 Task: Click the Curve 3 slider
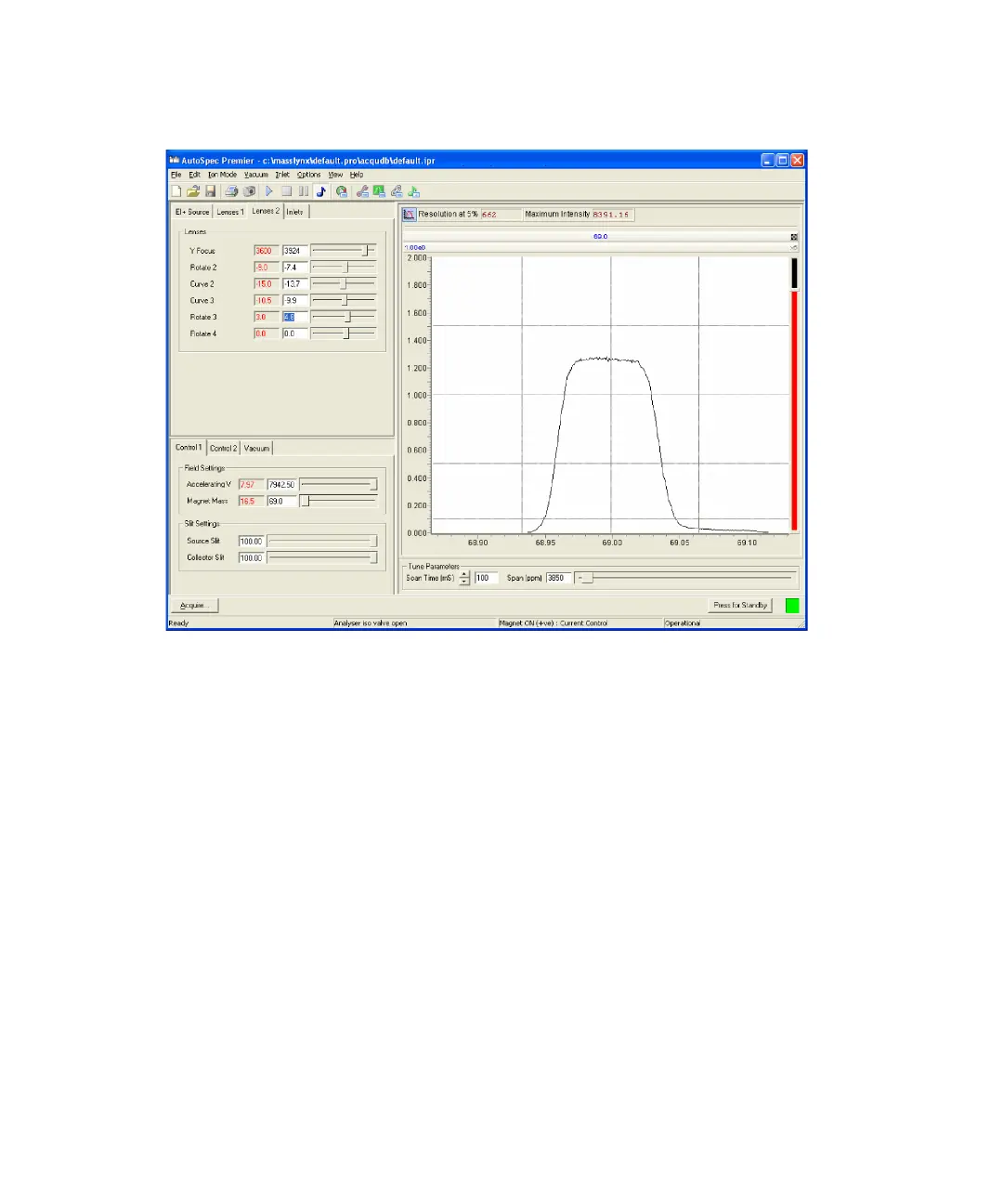point(344,301)
